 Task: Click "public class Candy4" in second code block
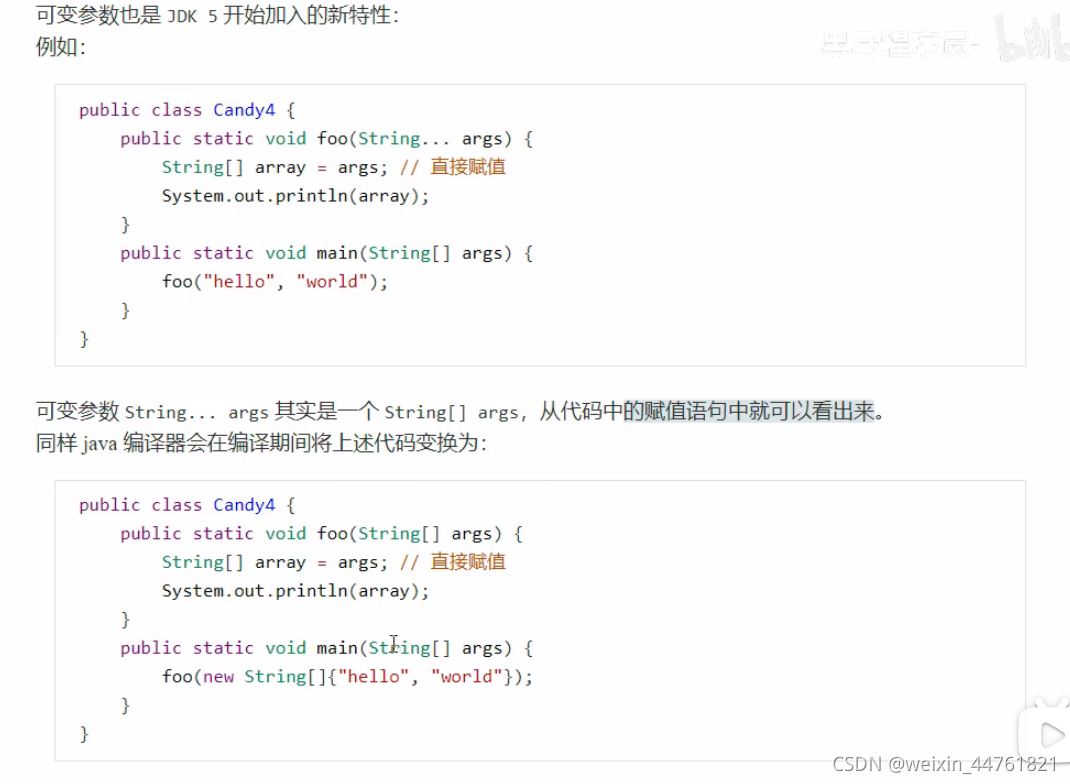tap(187, 505)
